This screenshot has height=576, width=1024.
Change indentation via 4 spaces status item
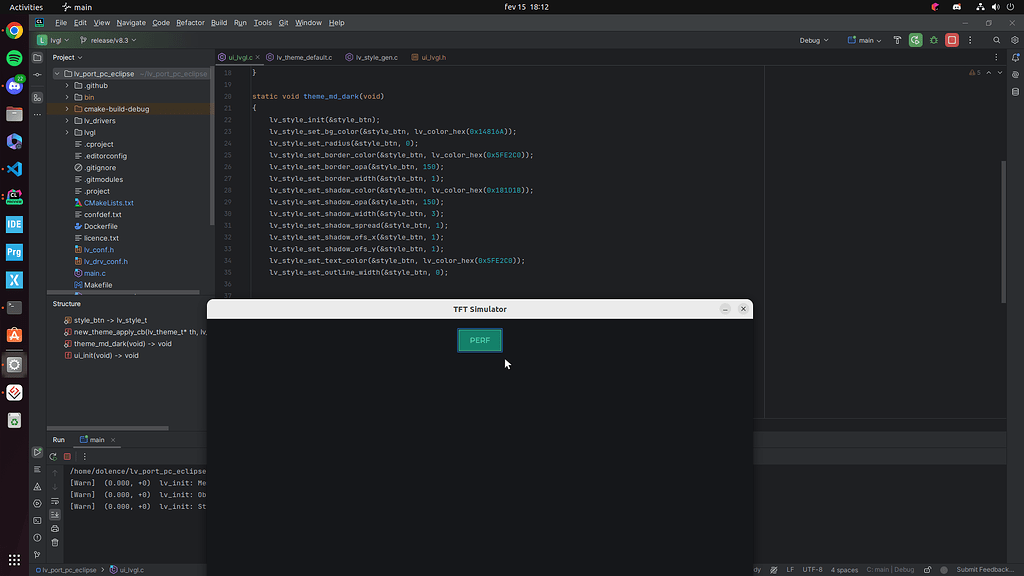coord(844,569)
